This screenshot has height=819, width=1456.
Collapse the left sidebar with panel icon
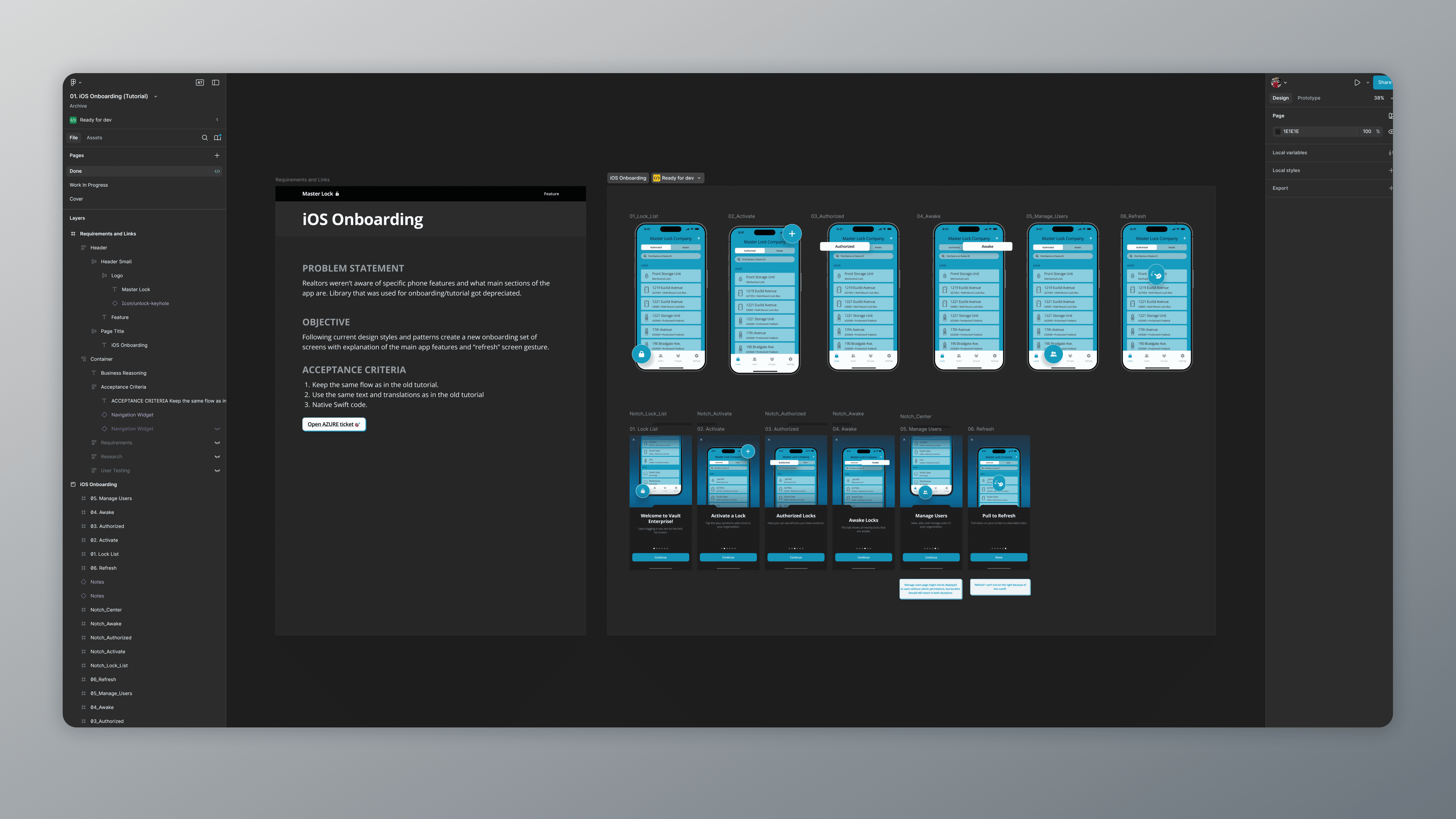point(215,83)
